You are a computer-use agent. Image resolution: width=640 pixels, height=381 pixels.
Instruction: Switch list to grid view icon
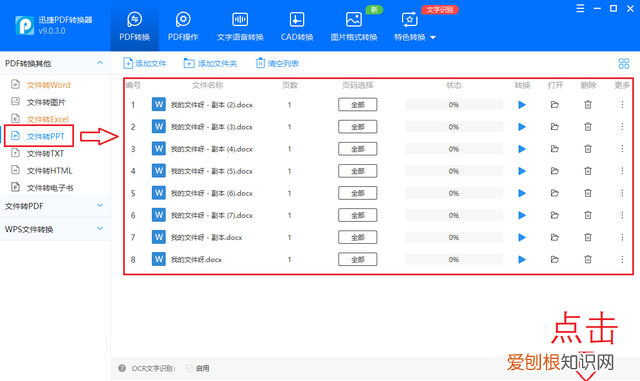click(x=624, y=64)
